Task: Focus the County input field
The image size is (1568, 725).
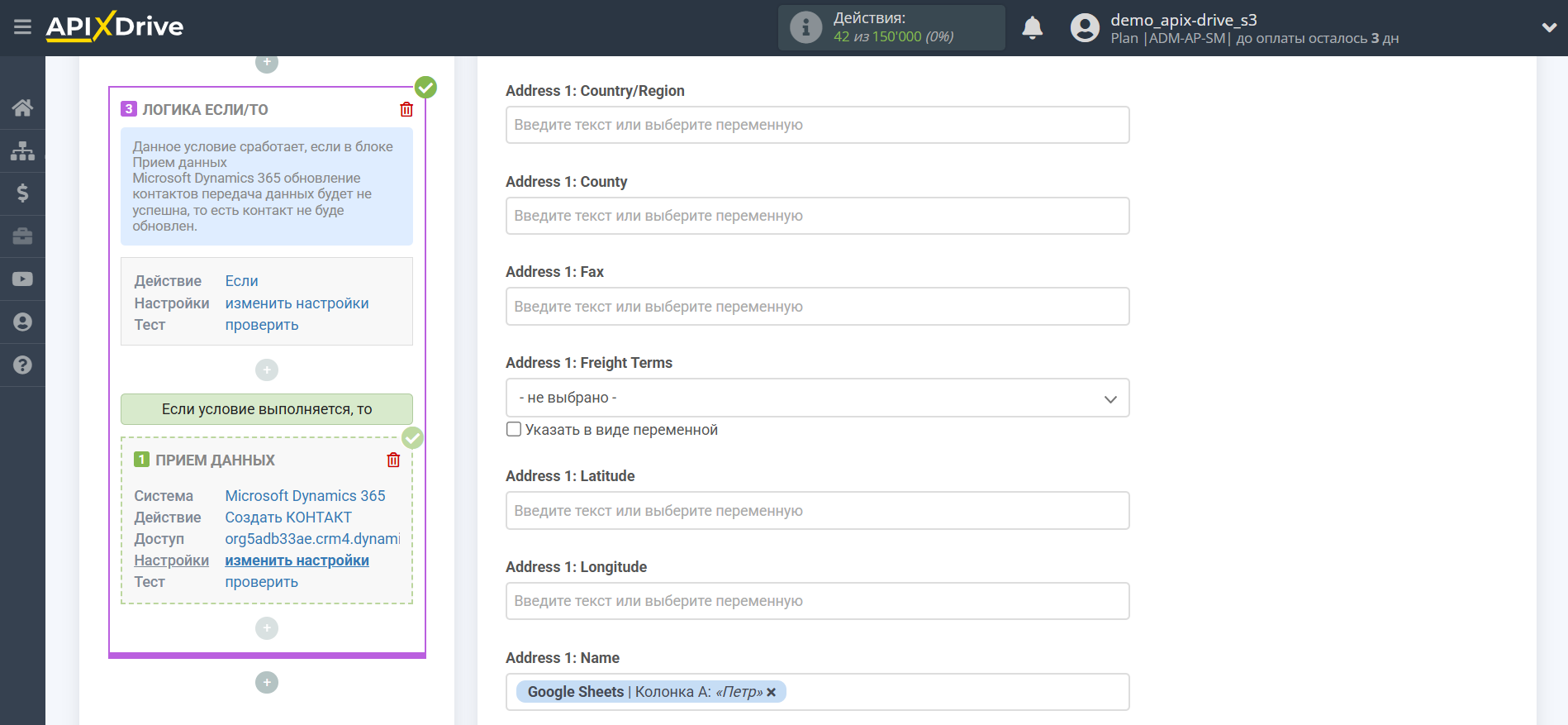Action: 817,216
